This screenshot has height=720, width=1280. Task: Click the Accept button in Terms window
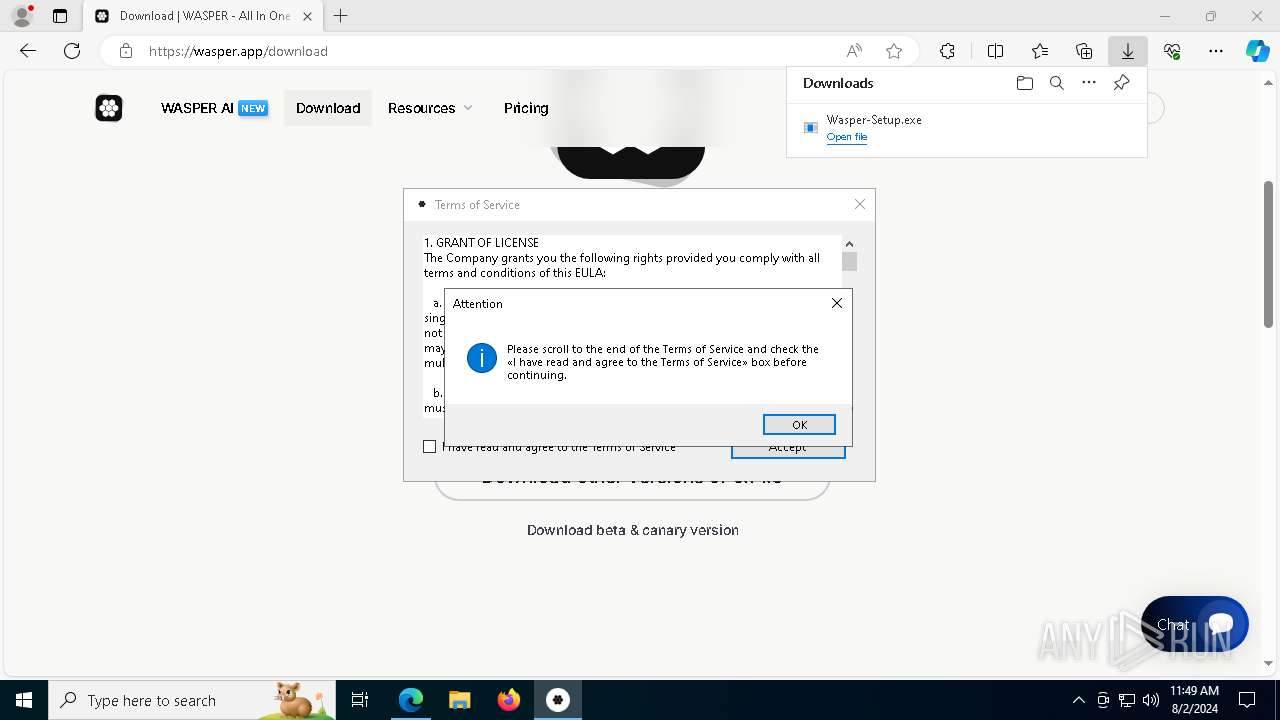[x=788, y=448]
